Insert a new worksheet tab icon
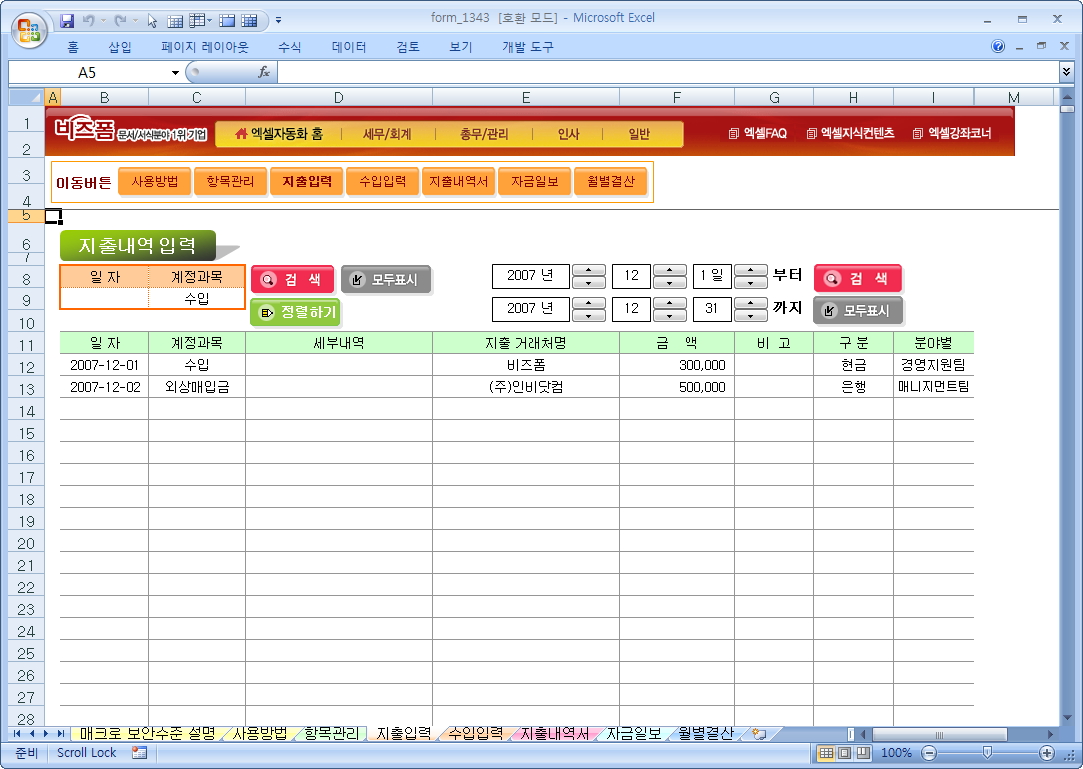The image size is (1083, 769). click(x=759, y=733)
